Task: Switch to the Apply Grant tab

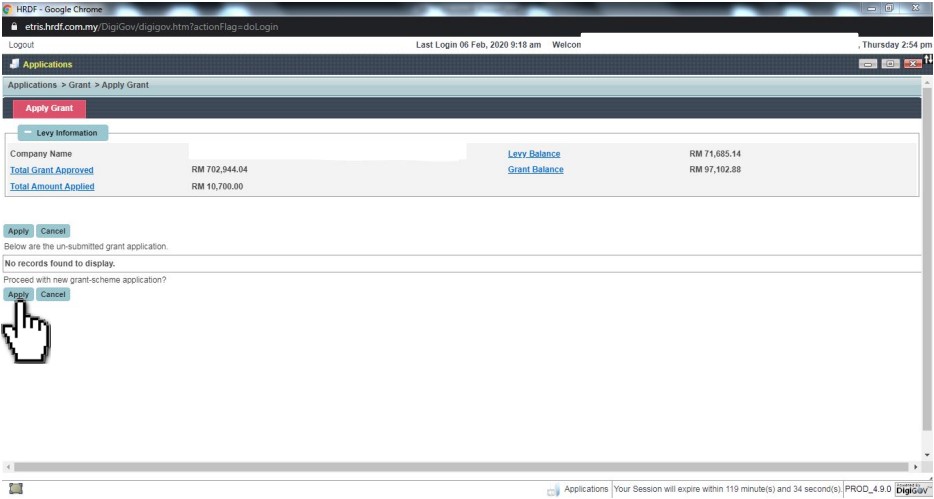Action: (49, 108)
